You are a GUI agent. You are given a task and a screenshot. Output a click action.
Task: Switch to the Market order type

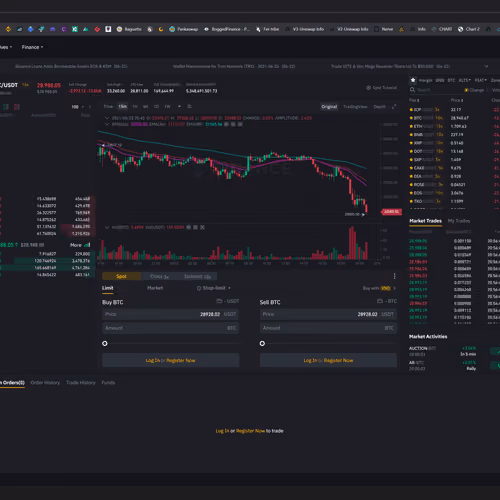tap(155, 288)
